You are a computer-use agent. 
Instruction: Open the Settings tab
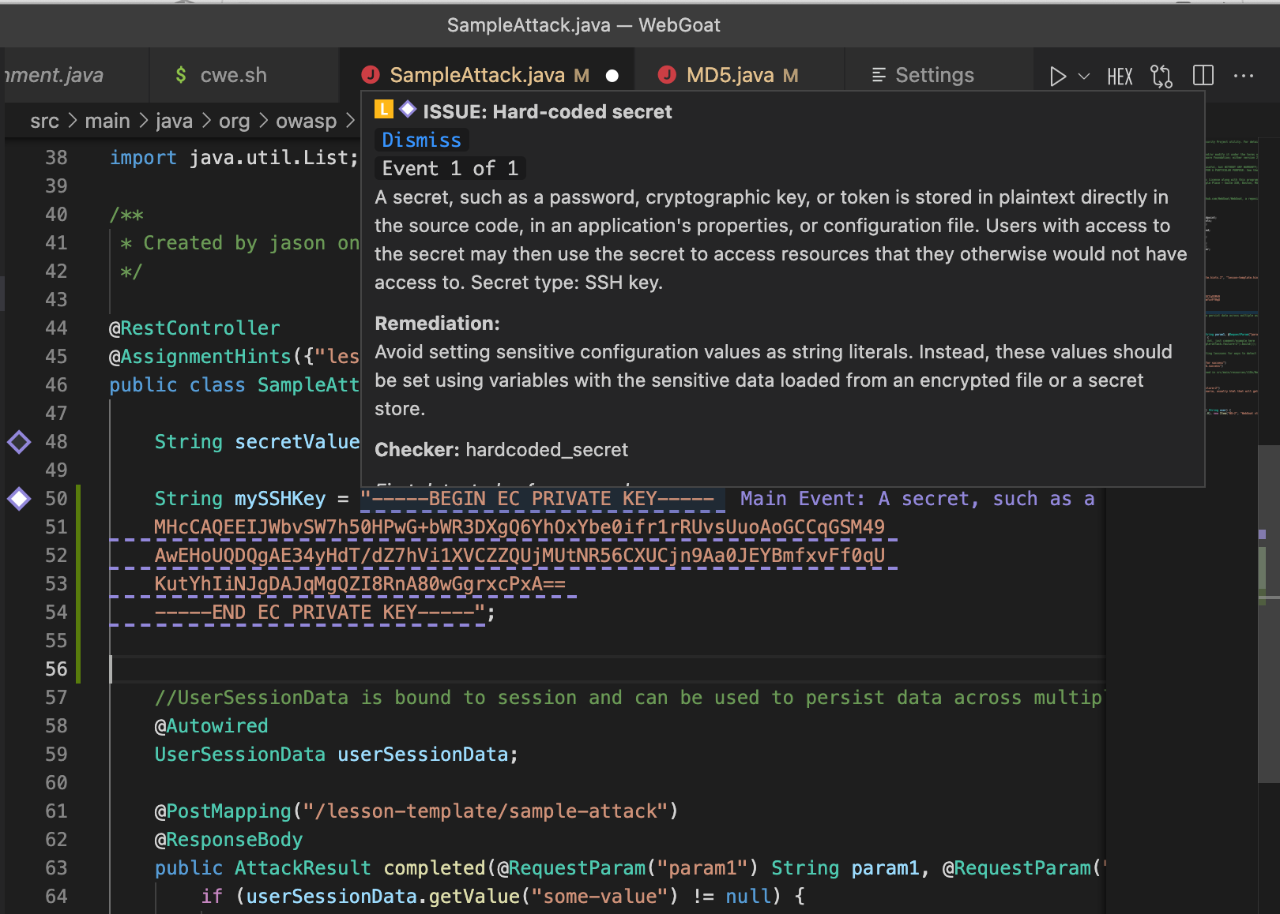tap(933, 76)
